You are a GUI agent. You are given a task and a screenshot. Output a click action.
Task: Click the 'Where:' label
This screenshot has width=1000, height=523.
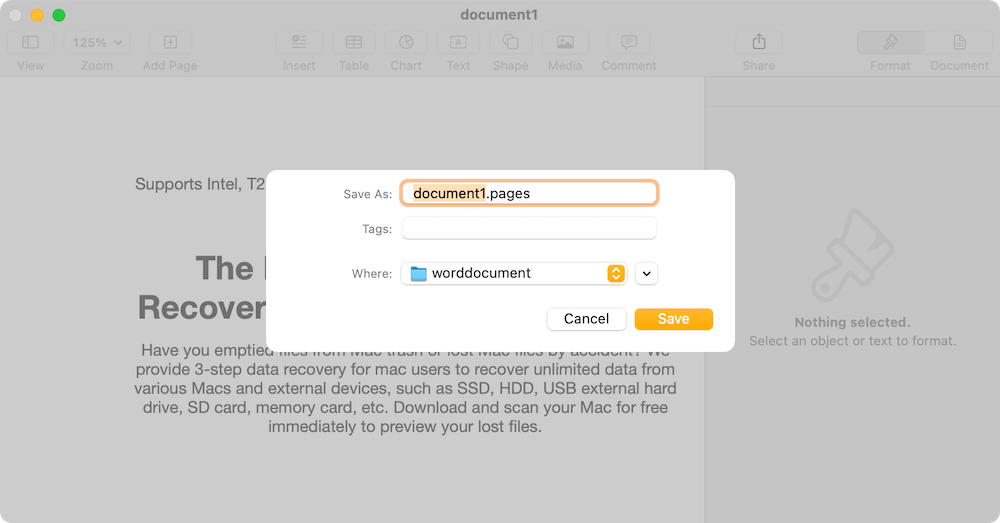(372, 274)
